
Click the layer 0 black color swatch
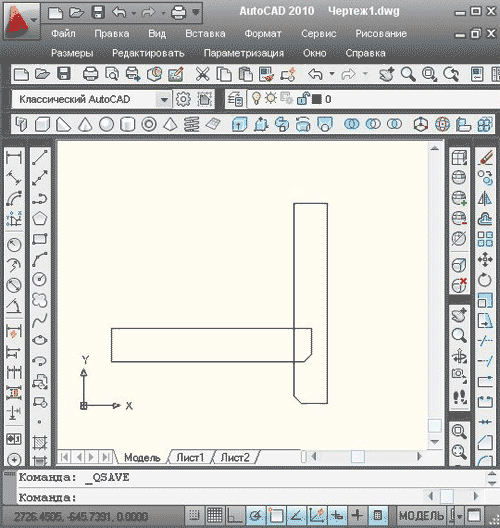coord(316,99)
